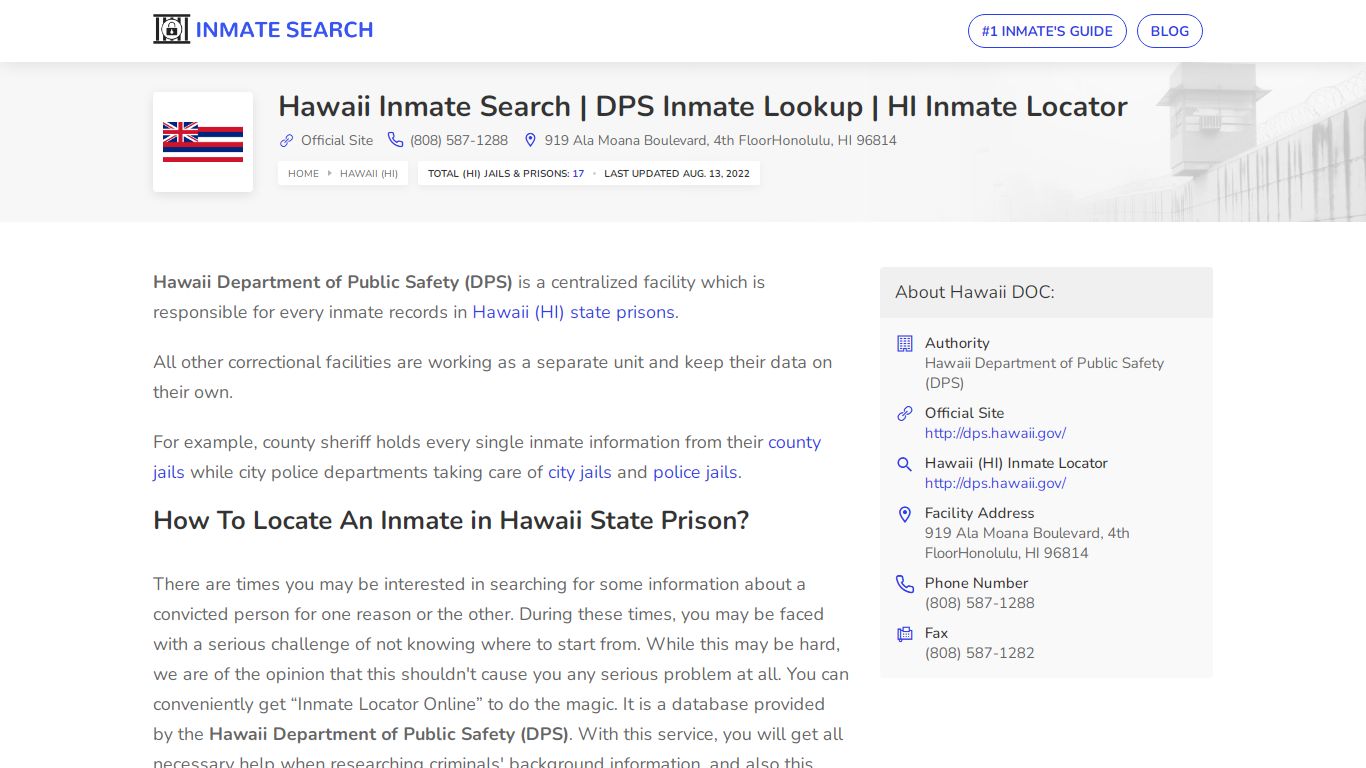Image resolution: width=1366 pixels, height=768 pixels.
Task: Click LAST UPDATED AUG. 13, 2022 text
Action: [677, 174]
